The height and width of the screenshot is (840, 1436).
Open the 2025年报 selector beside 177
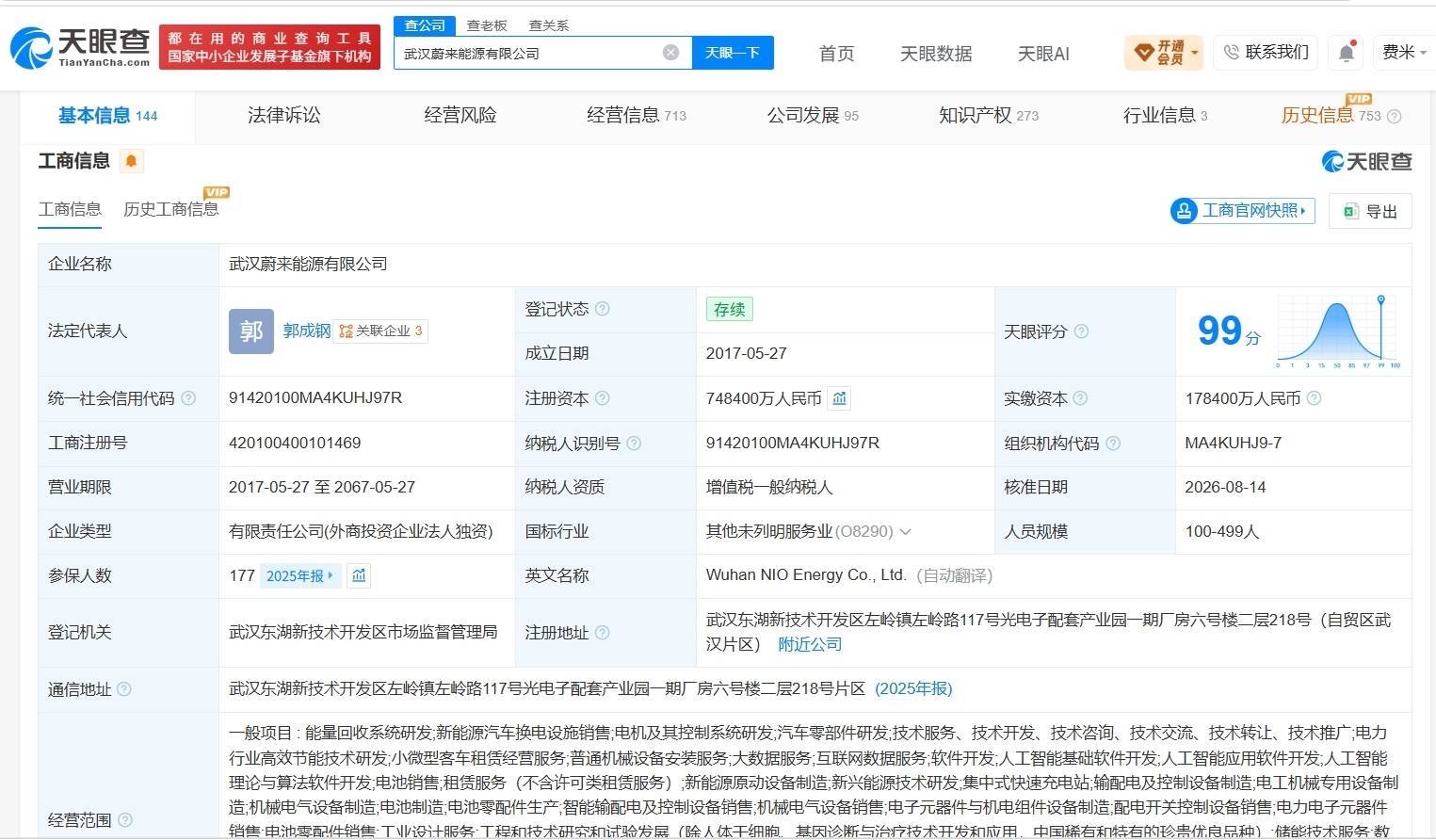click(299, 575)
